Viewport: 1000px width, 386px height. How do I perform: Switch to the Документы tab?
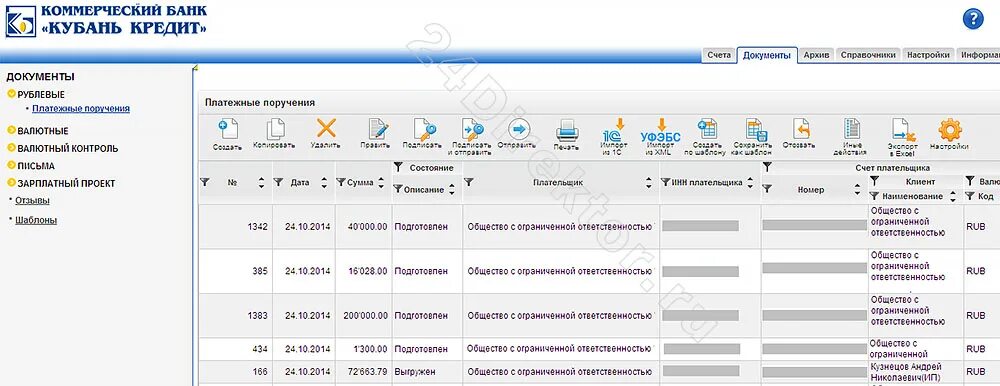pos(767,55)
